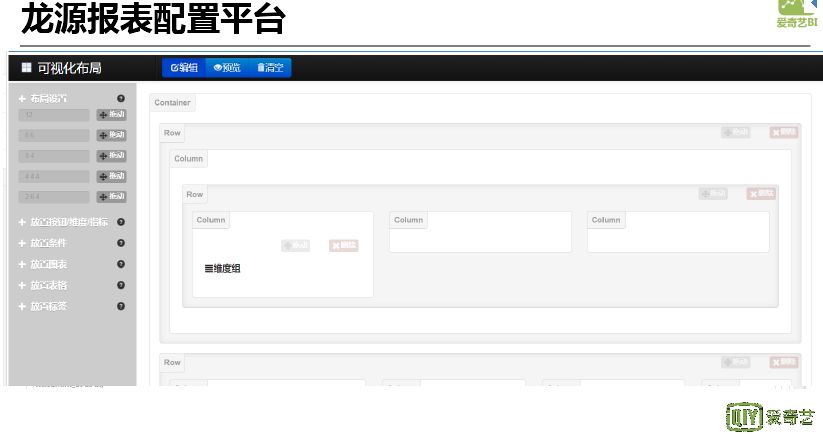
Task: Focus the layout field showing 6 6
Action: [54, 135]
